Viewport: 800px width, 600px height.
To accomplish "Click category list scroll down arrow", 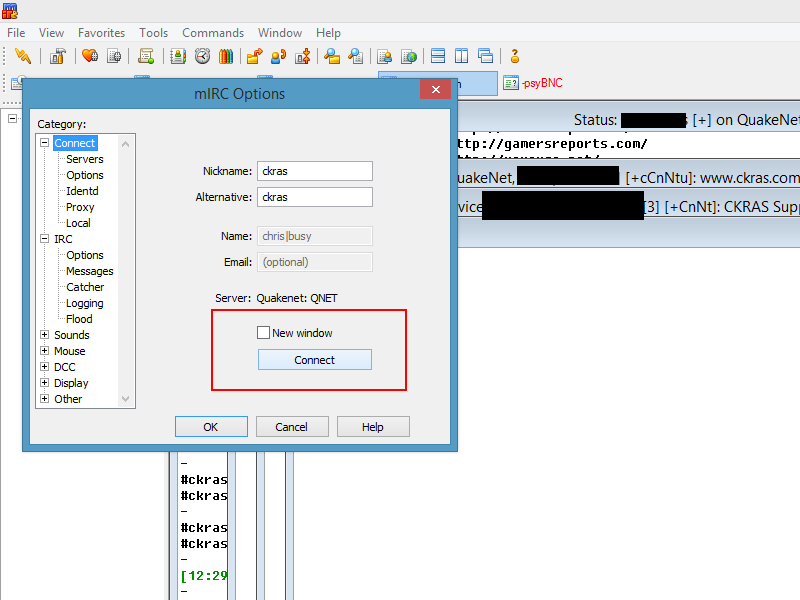I will pyautogui.click(x=126, y=398).
